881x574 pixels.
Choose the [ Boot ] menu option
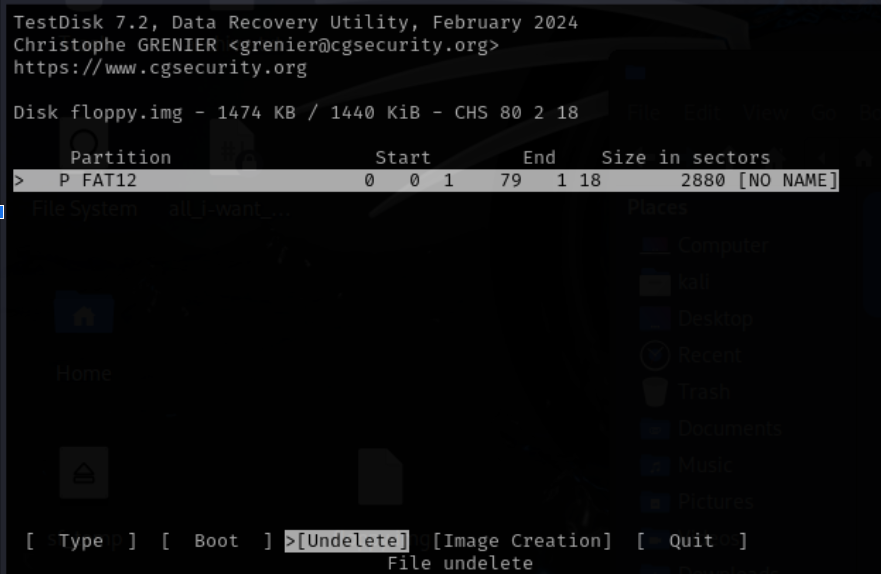tap(216, 540)
